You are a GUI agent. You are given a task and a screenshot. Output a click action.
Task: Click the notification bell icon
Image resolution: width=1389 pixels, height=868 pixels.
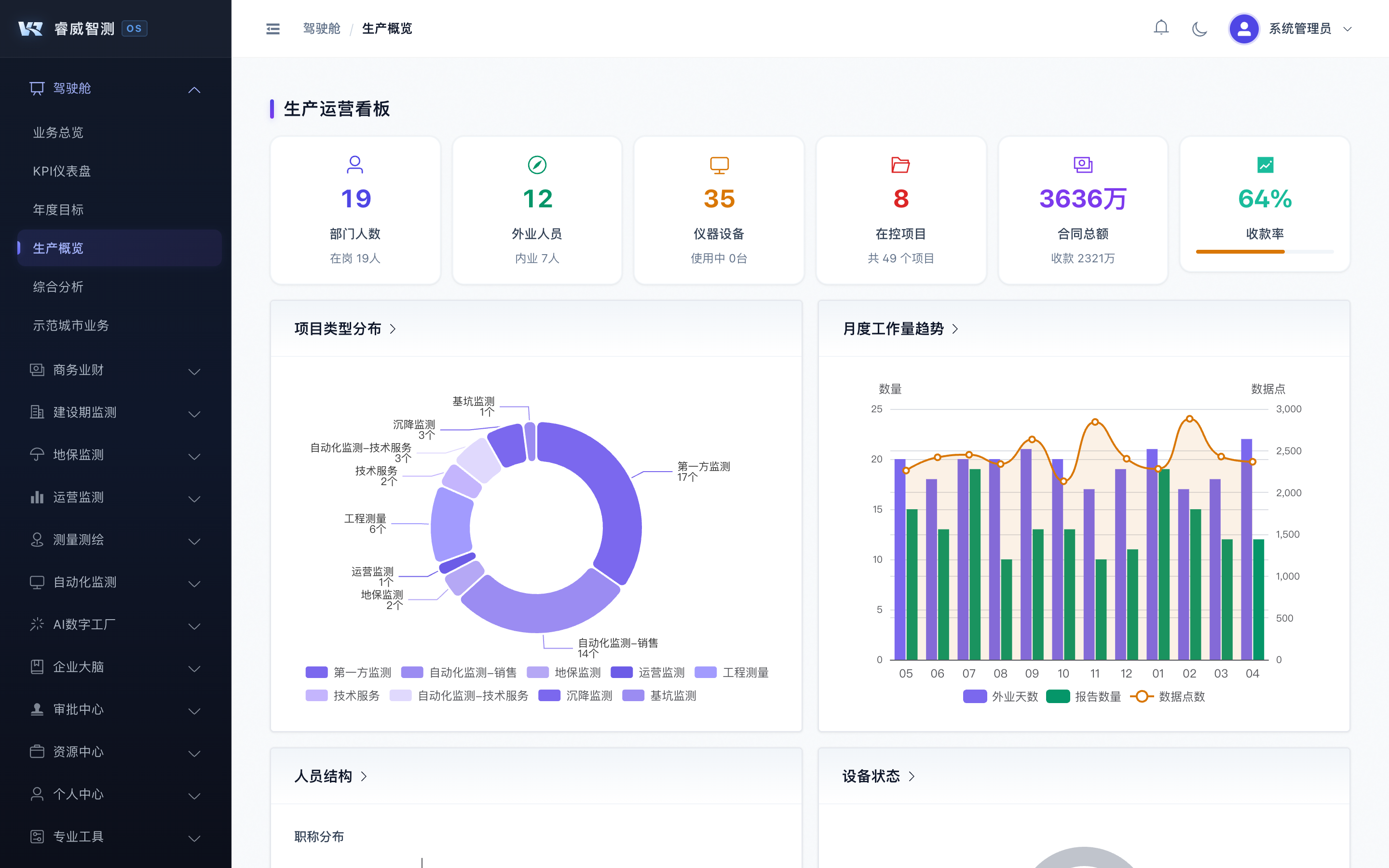coord(1160,28)
